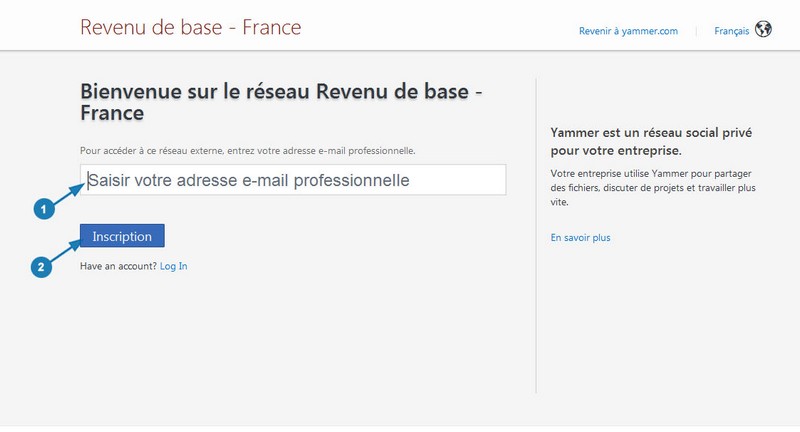Click the numbered circle marker 1
The width and height of the screenshot is (800, 432).
[44, 209]
